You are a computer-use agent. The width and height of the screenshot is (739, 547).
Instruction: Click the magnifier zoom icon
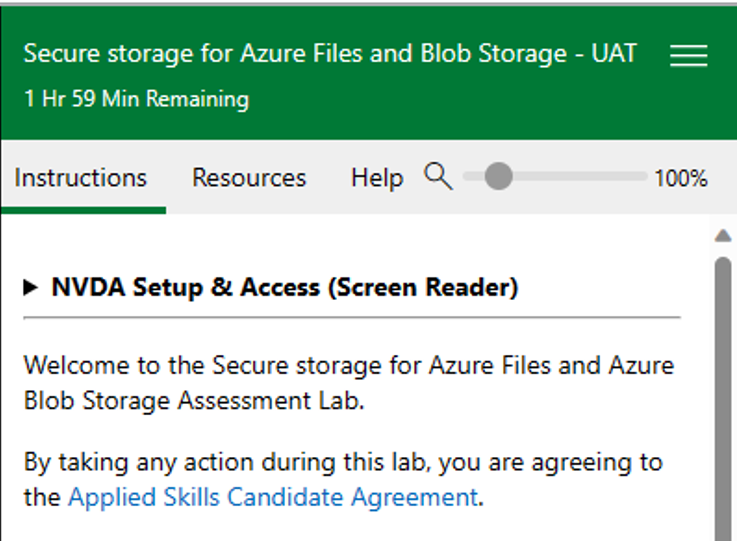point(438,177)
